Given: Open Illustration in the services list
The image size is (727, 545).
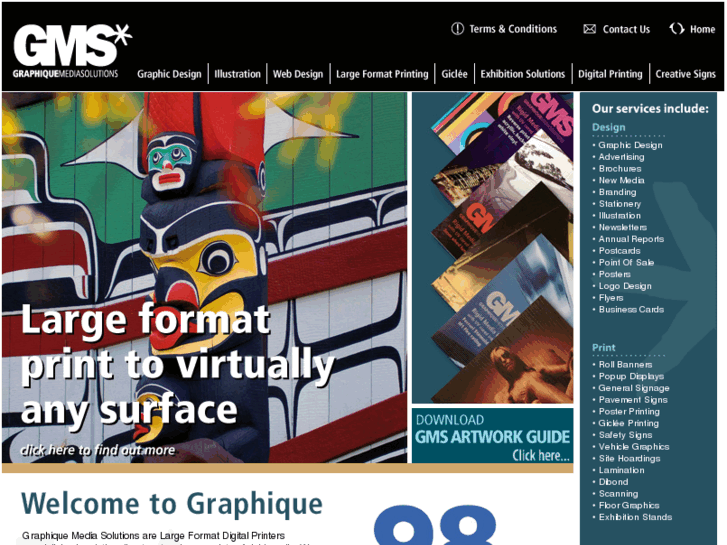Looking at the screenshot, I should click(x=619, y=216).
